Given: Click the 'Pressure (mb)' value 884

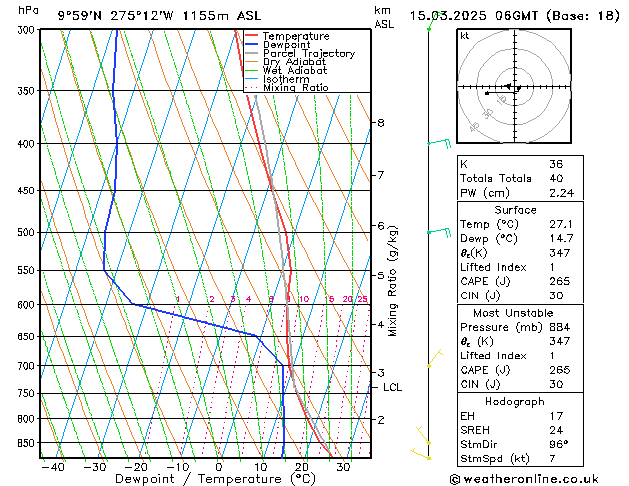Looking at the screenshot, I should 560,327.
